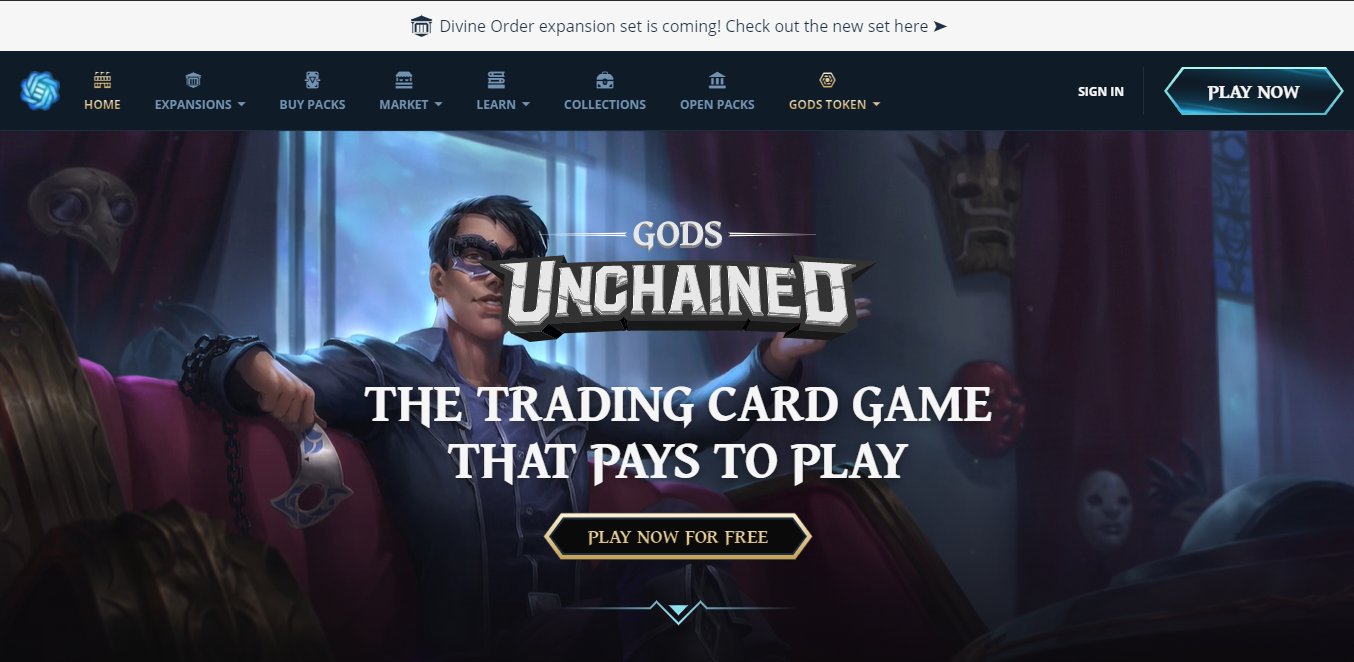The height and width of the screenshot is (662, 1354).
Task: Click the Gods Unchained swirl logo icon
Action: (x=40, y=91)
